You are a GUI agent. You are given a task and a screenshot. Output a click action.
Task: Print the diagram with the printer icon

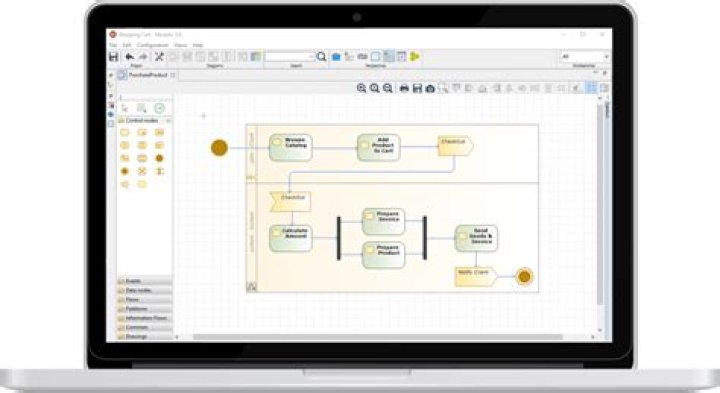404,88
